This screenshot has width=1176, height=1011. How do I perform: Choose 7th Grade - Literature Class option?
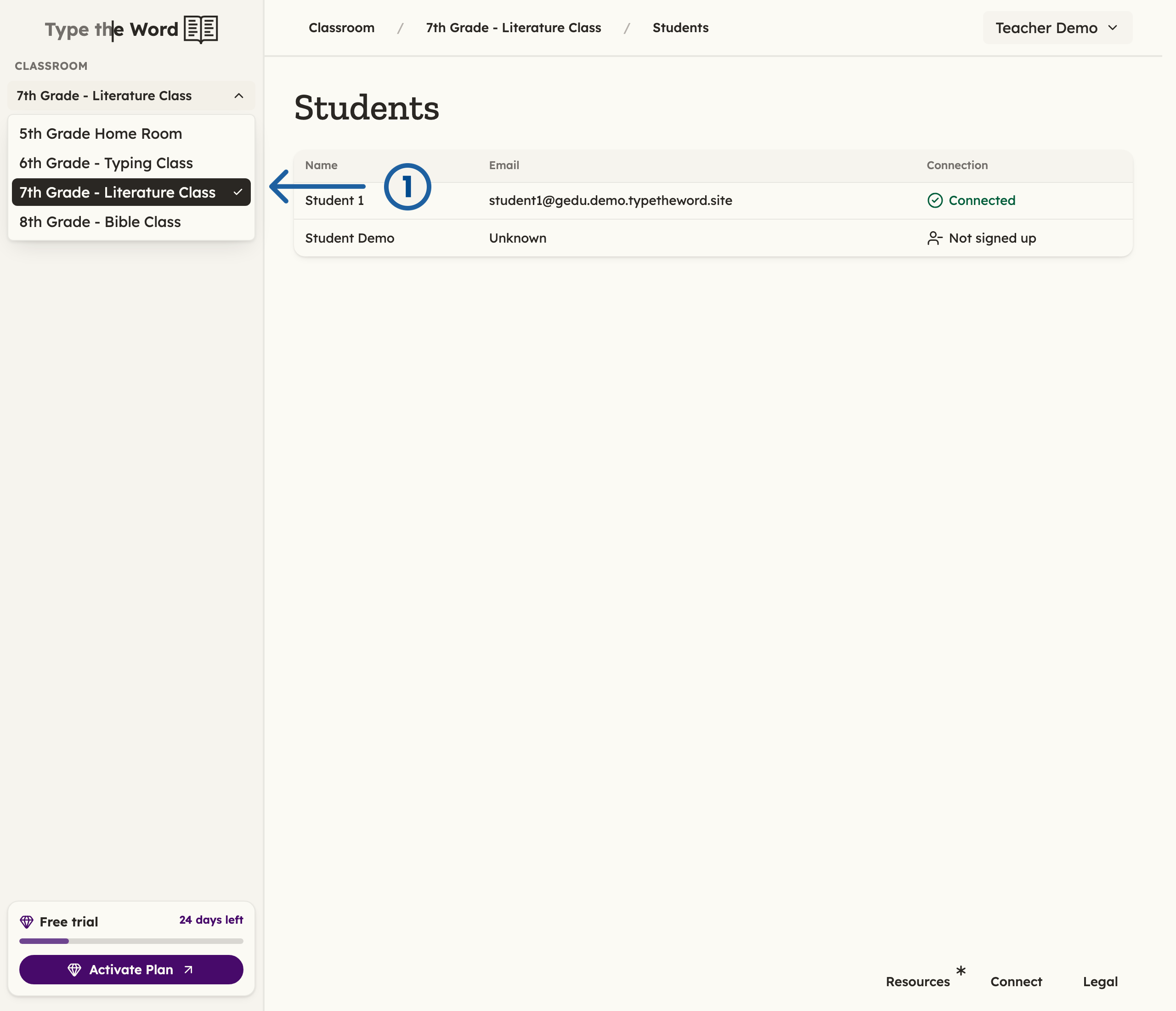pyautogui.click(x=131, y=193)
